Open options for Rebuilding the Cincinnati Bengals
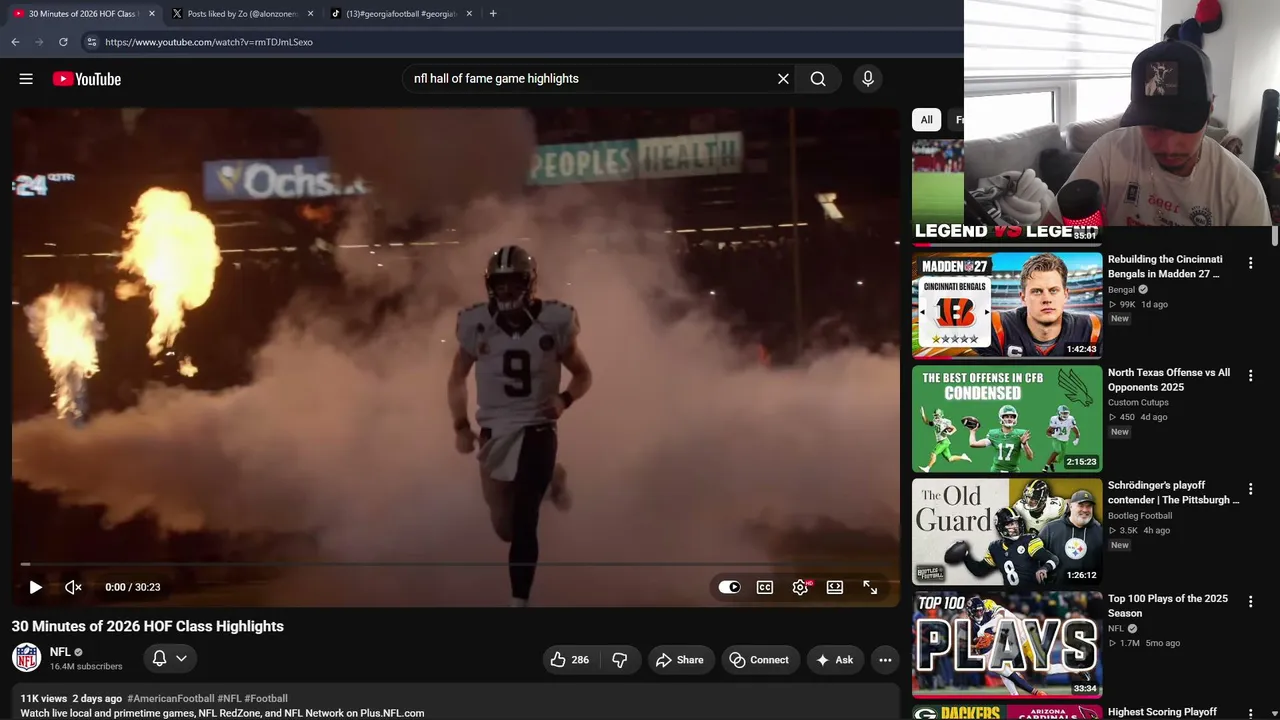 (1250, 263)
